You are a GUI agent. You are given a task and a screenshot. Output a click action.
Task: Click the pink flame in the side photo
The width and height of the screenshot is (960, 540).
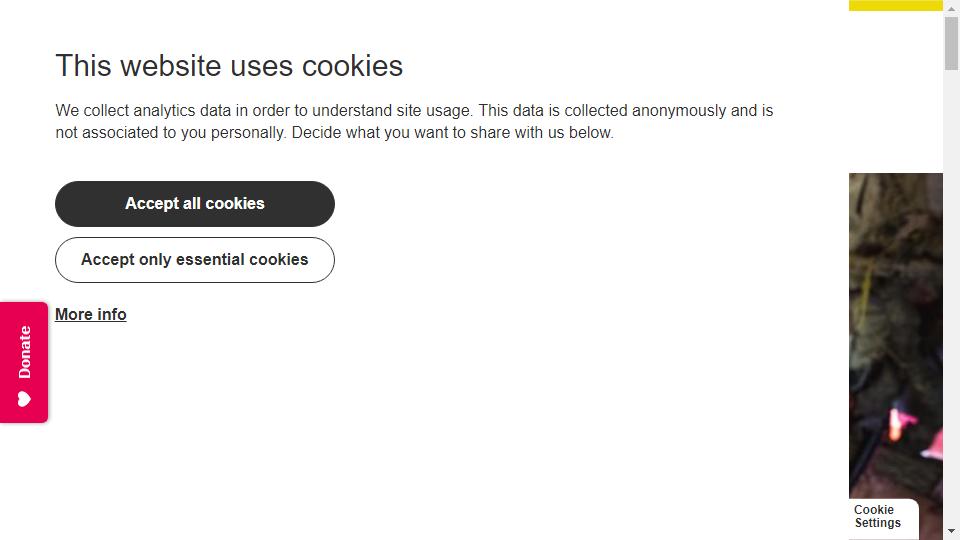tap(899, 422)
